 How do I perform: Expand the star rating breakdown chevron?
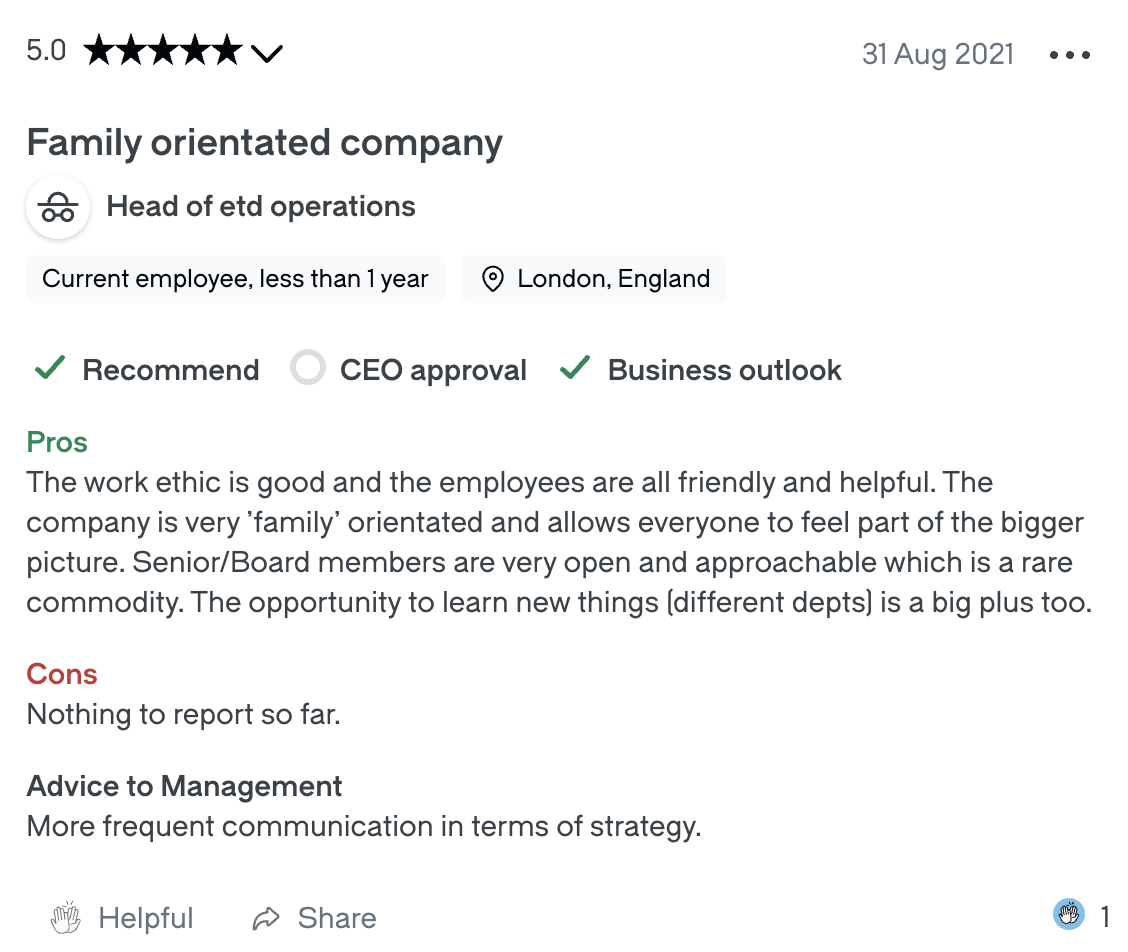[267, 54]
